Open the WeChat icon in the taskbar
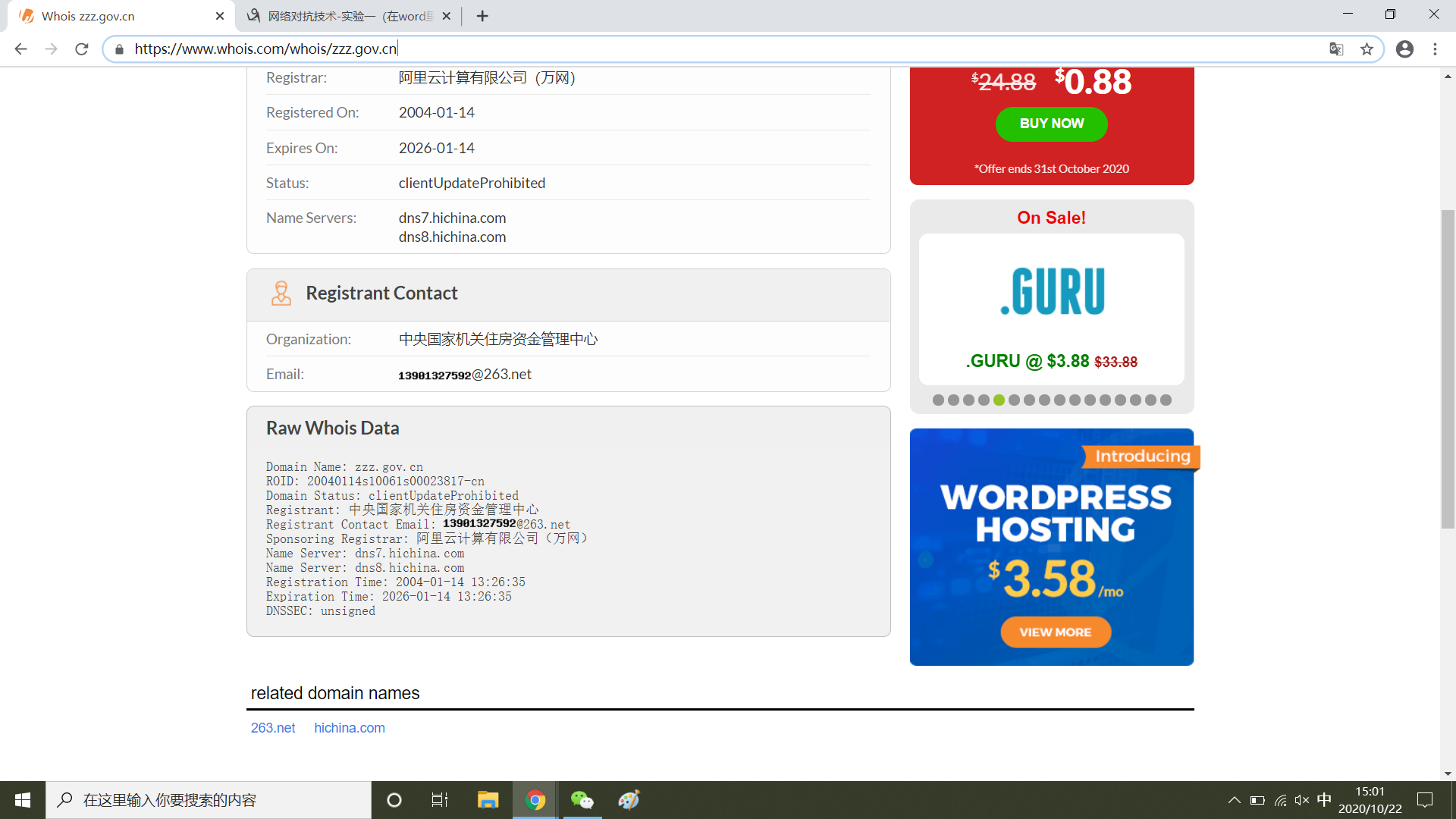Viewport: 1456px width, 819px height. (582, 800)
